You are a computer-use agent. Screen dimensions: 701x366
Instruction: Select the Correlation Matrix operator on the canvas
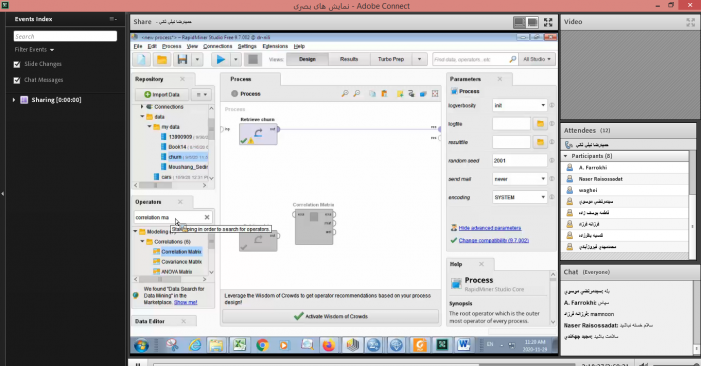[x=314, y=227]
